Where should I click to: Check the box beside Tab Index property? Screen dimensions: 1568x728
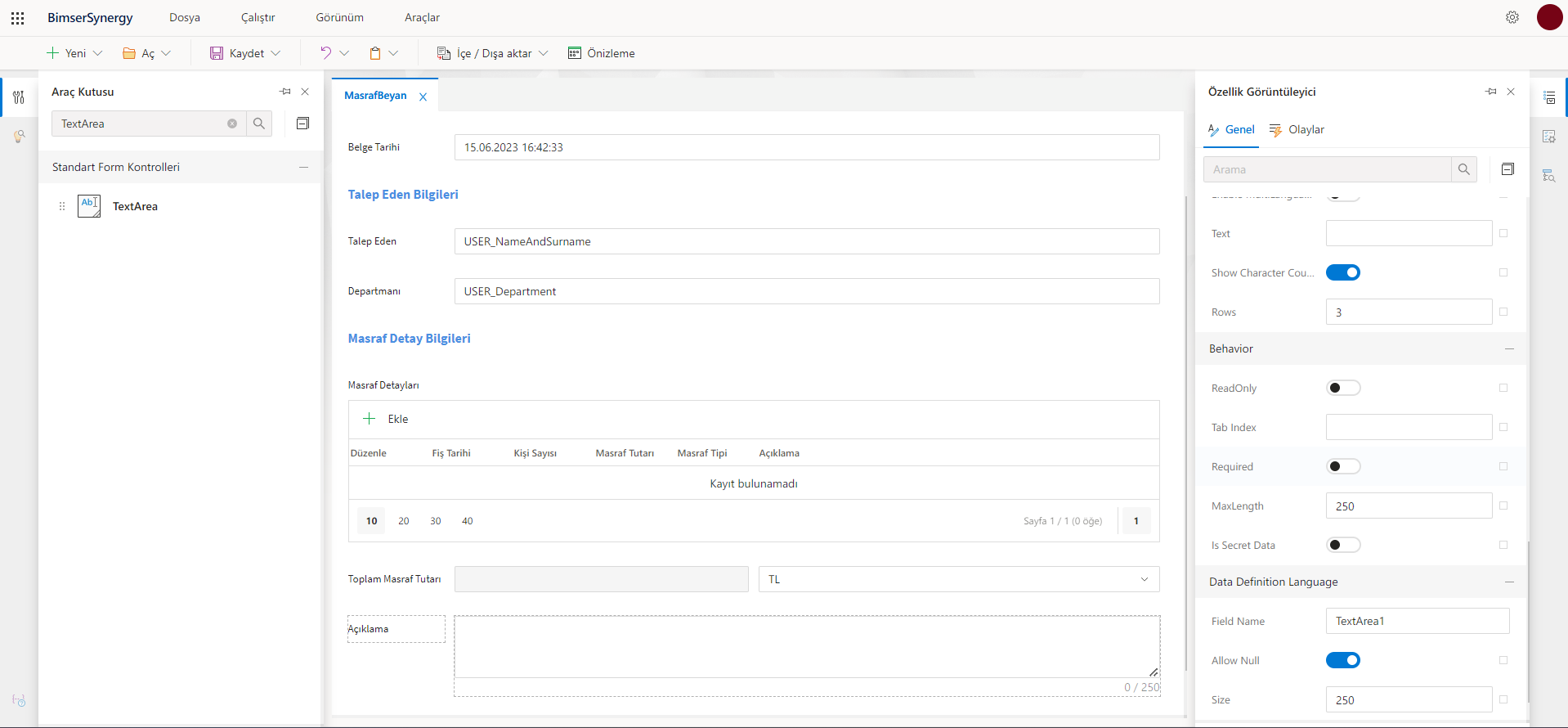(x=1503, y=427)
